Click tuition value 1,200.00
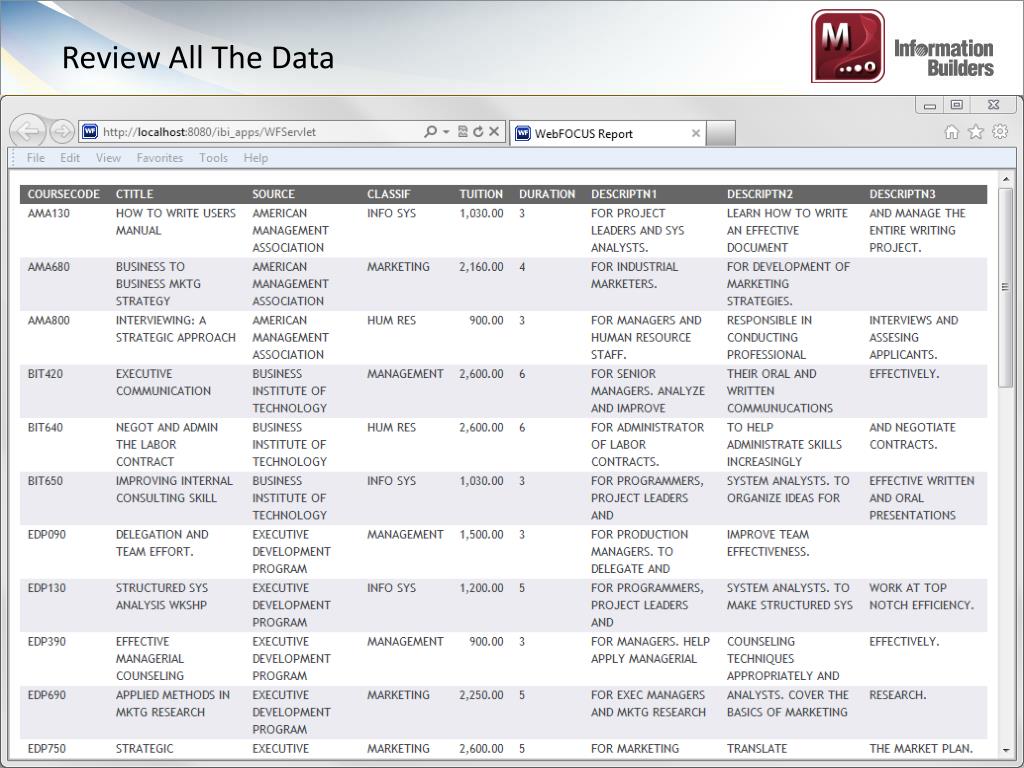 click(481, 588)
